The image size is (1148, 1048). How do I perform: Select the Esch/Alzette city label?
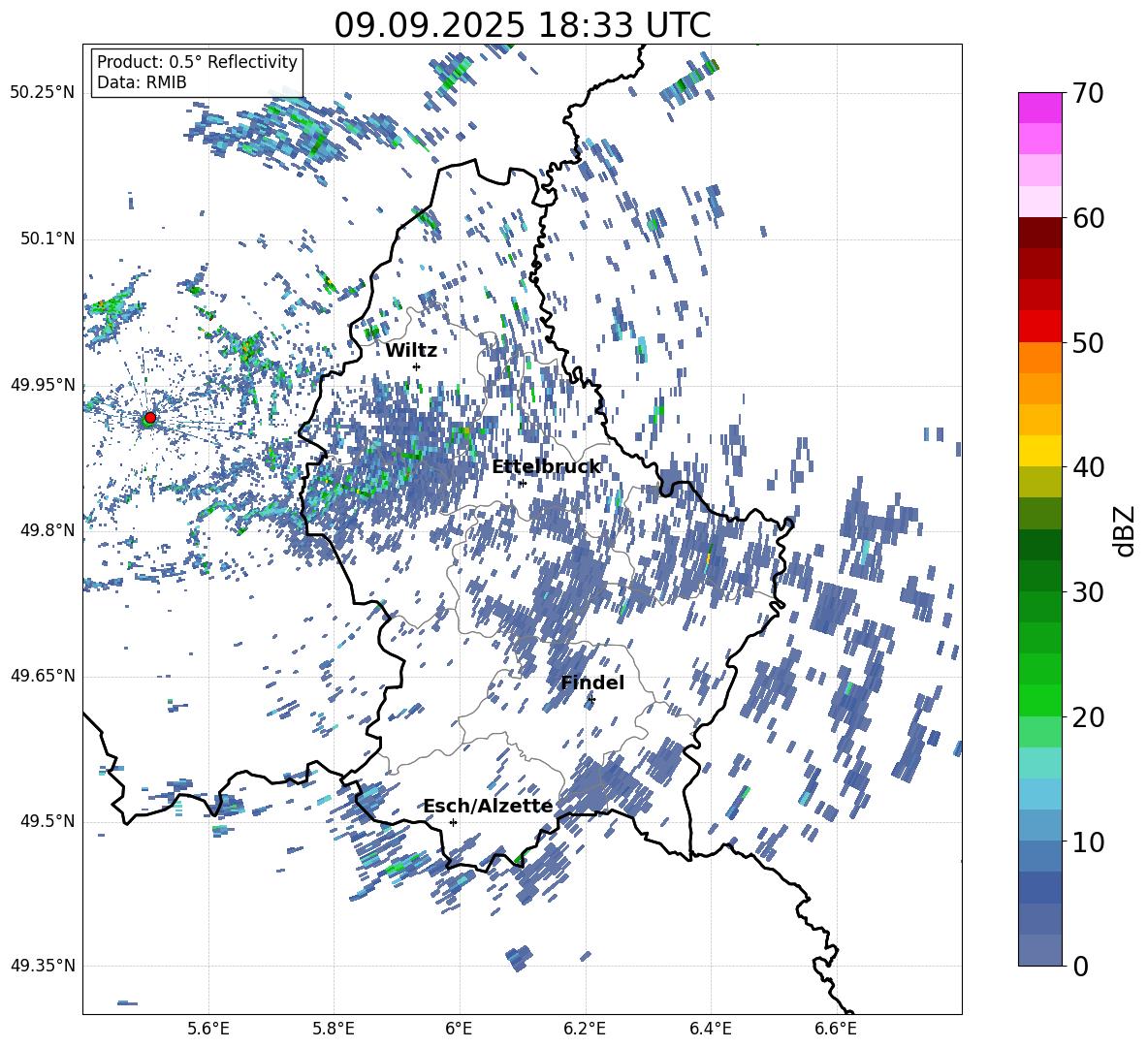(489, 806)
